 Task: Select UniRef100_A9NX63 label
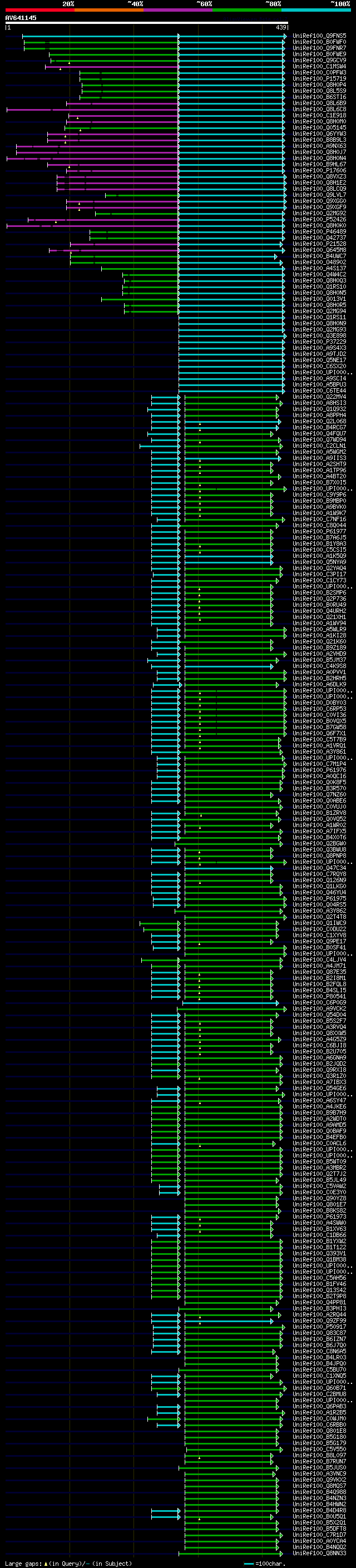click(319, 146)
